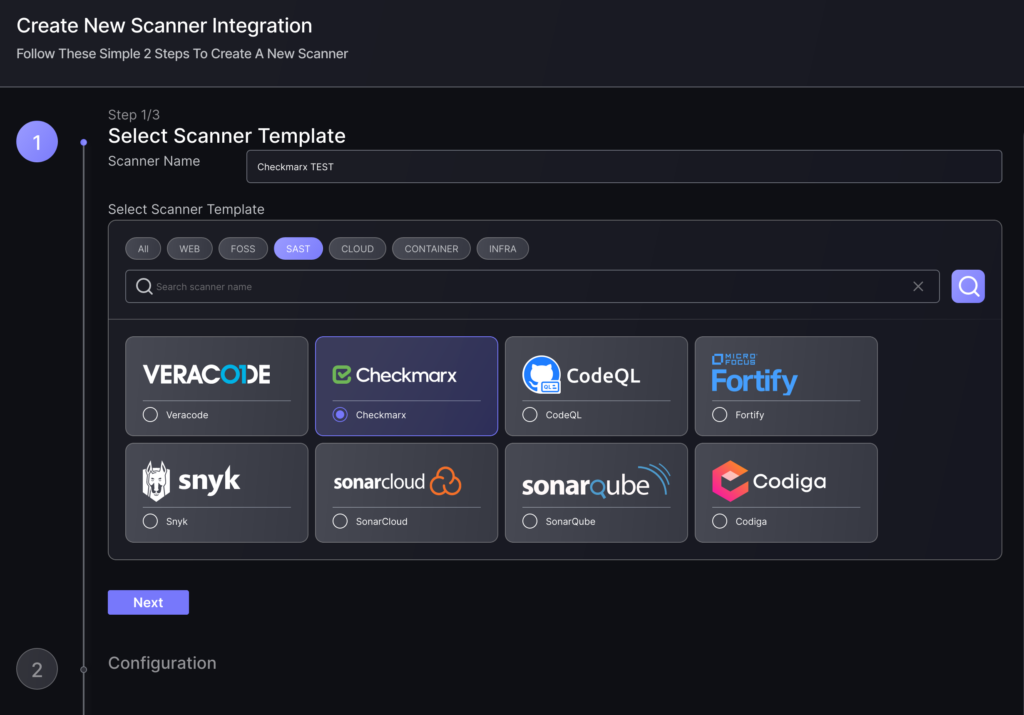Focus the Search scanner name field

tap(532, 286)
